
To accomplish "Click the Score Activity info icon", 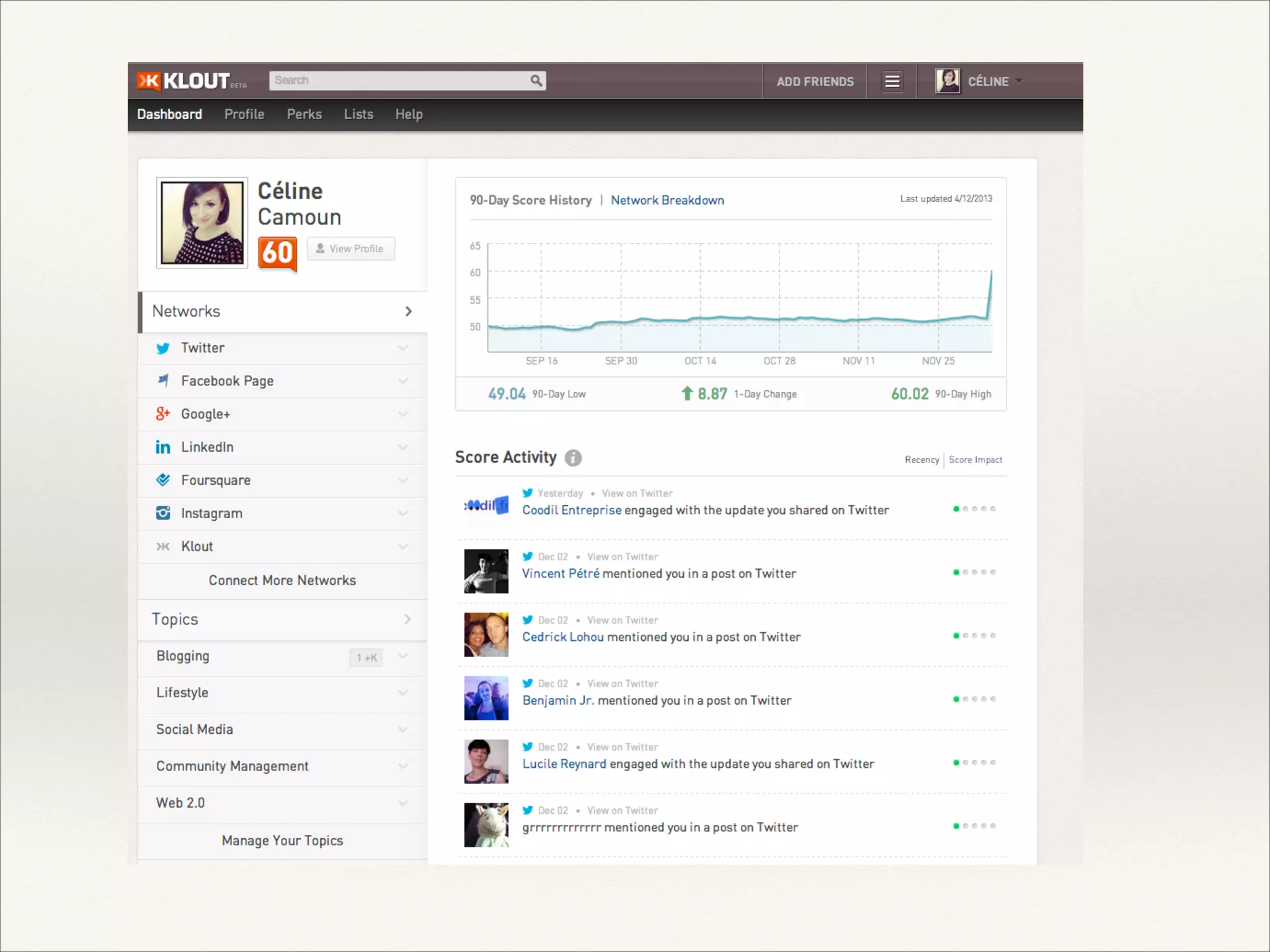I will click(x=573, y=458).
